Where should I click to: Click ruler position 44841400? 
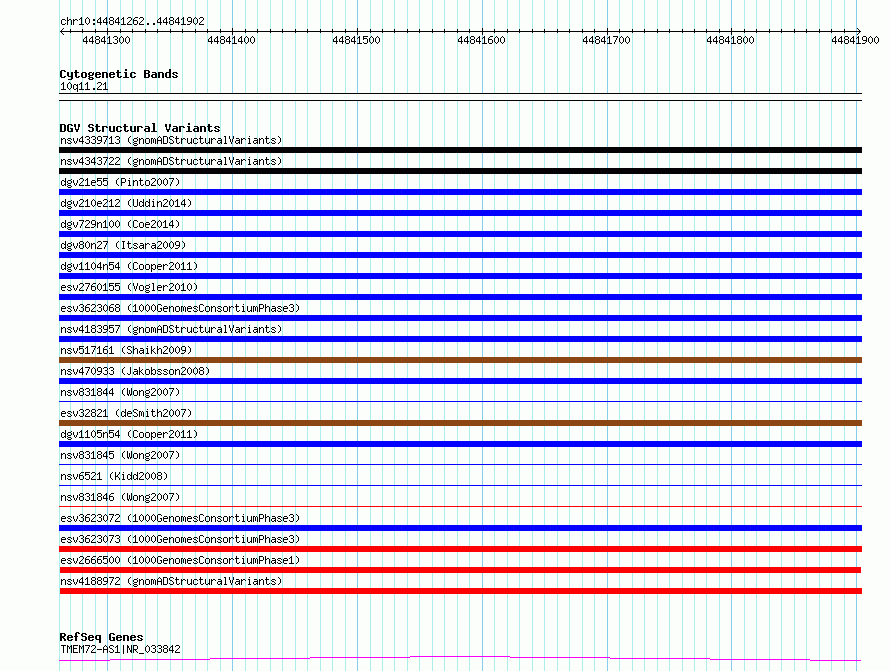tap(232, 40)
